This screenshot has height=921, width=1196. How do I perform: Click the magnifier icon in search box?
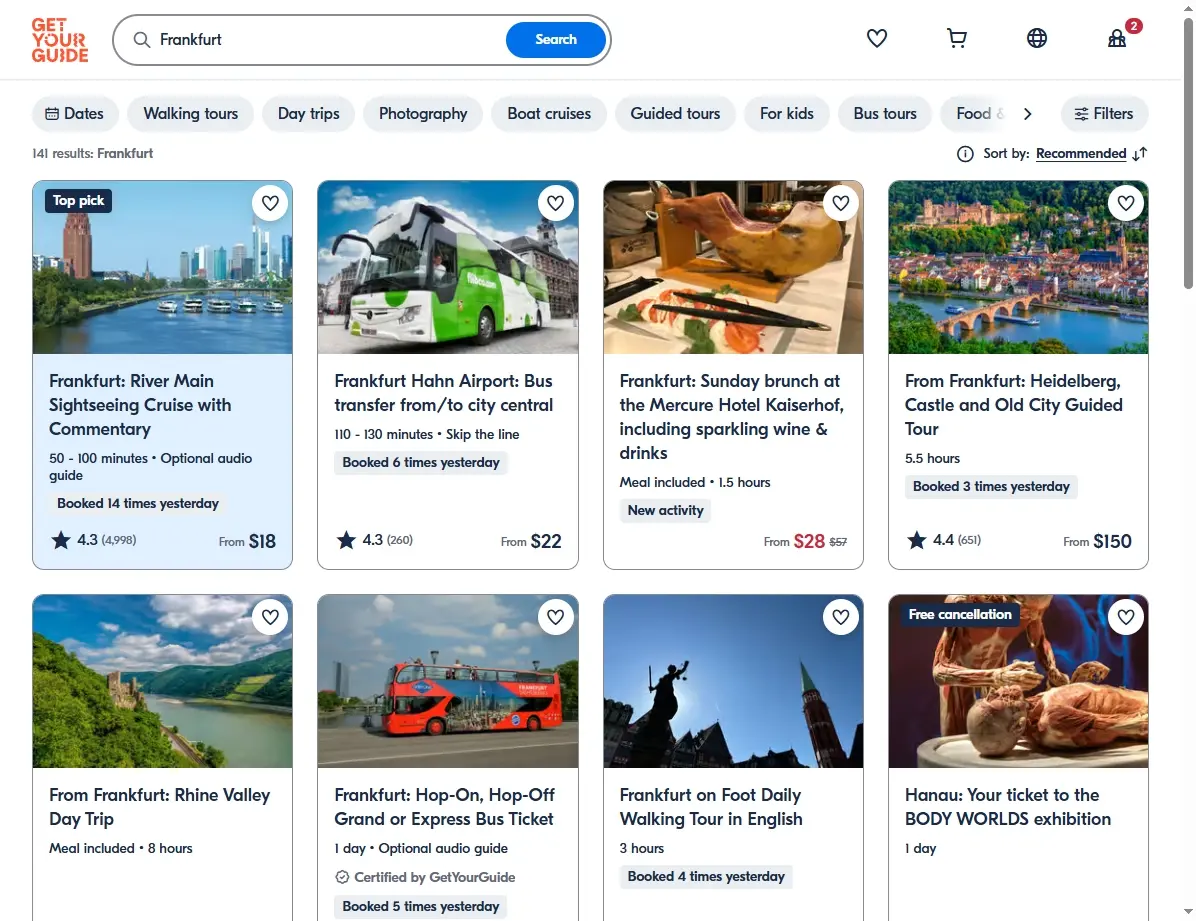click(x=142, y=40)
